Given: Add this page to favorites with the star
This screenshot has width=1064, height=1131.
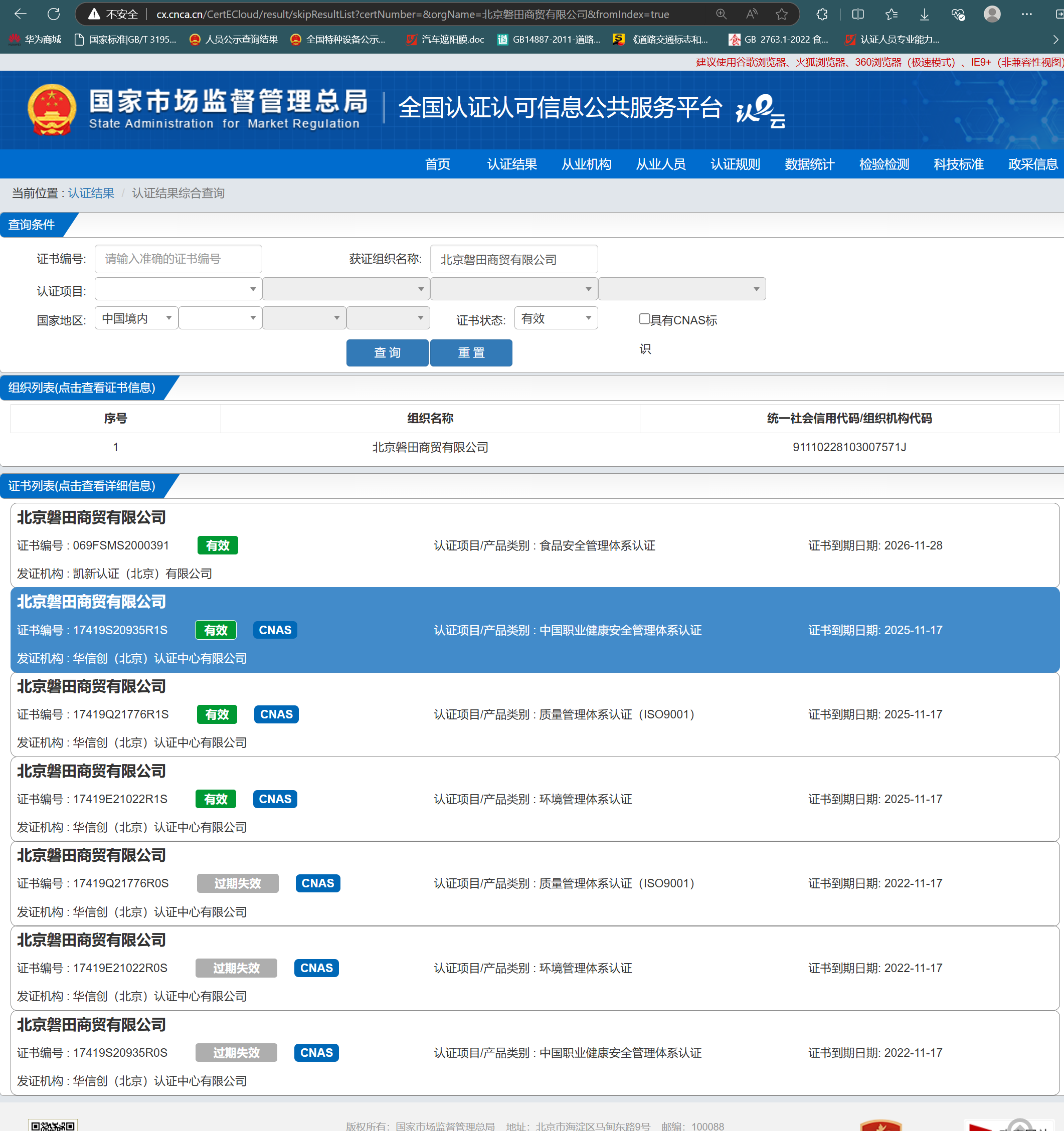Looking at the screenshot, I should 782,14.
